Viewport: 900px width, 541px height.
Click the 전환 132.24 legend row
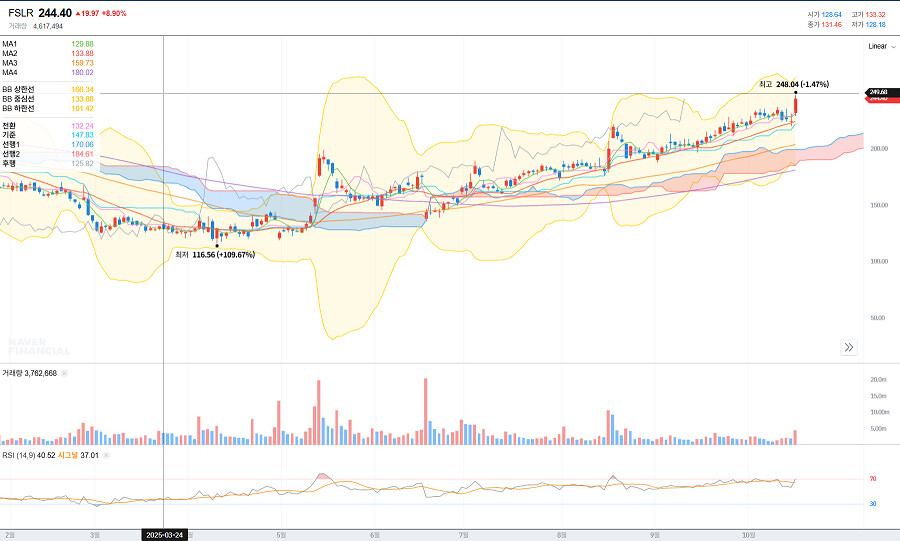tap(48, 126)
